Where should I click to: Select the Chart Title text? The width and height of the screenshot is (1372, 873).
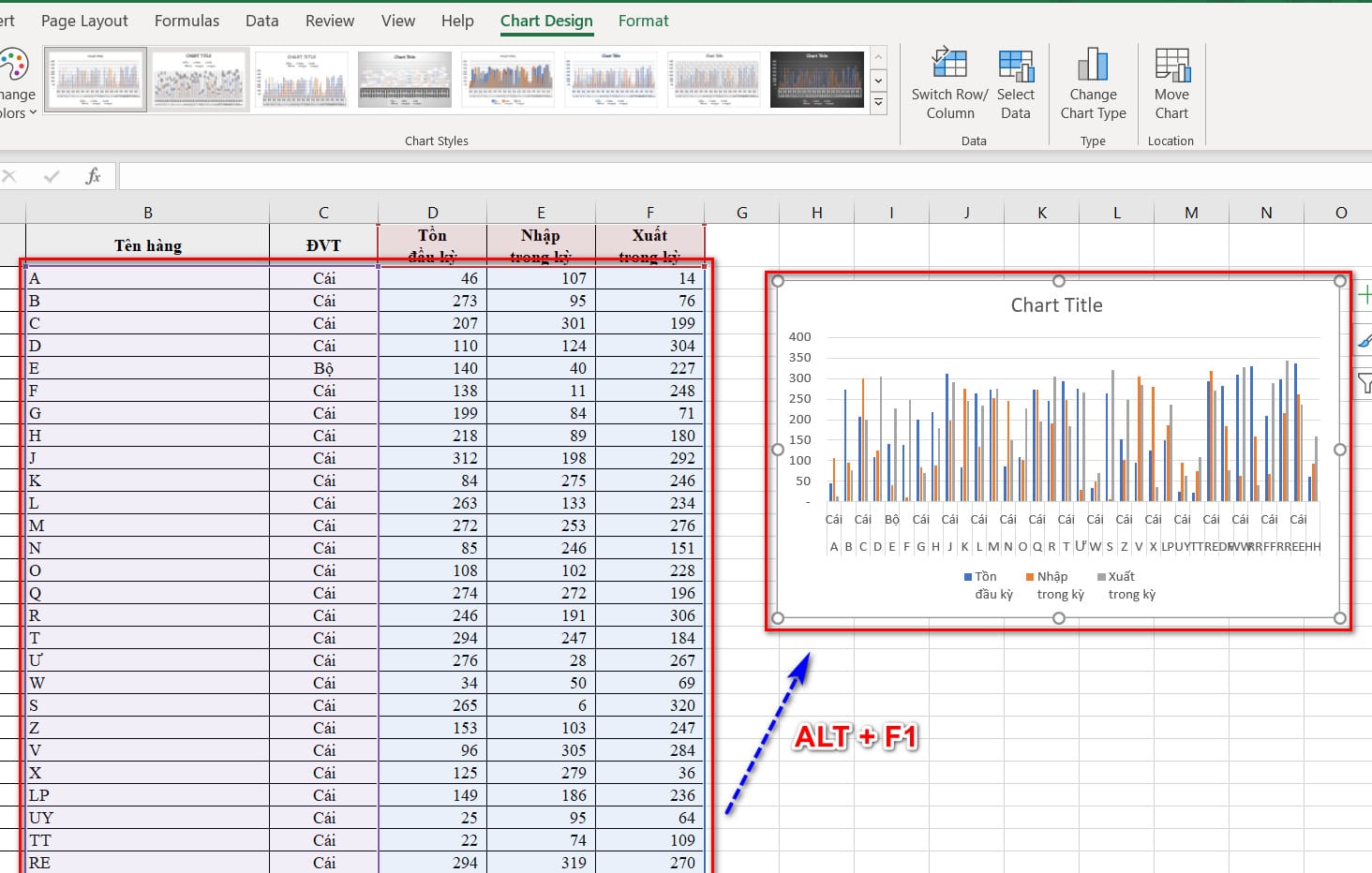(1056, 305)
